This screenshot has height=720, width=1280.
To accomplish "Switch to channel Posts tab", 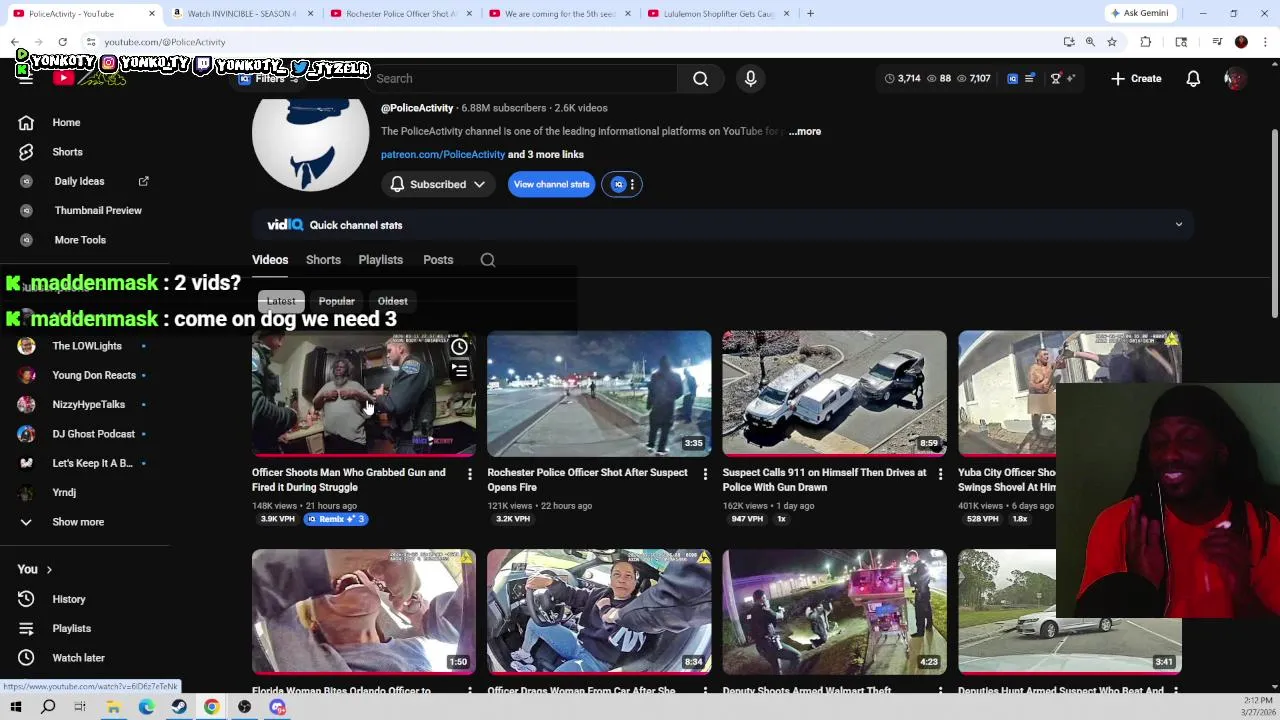I will [438, 260].
